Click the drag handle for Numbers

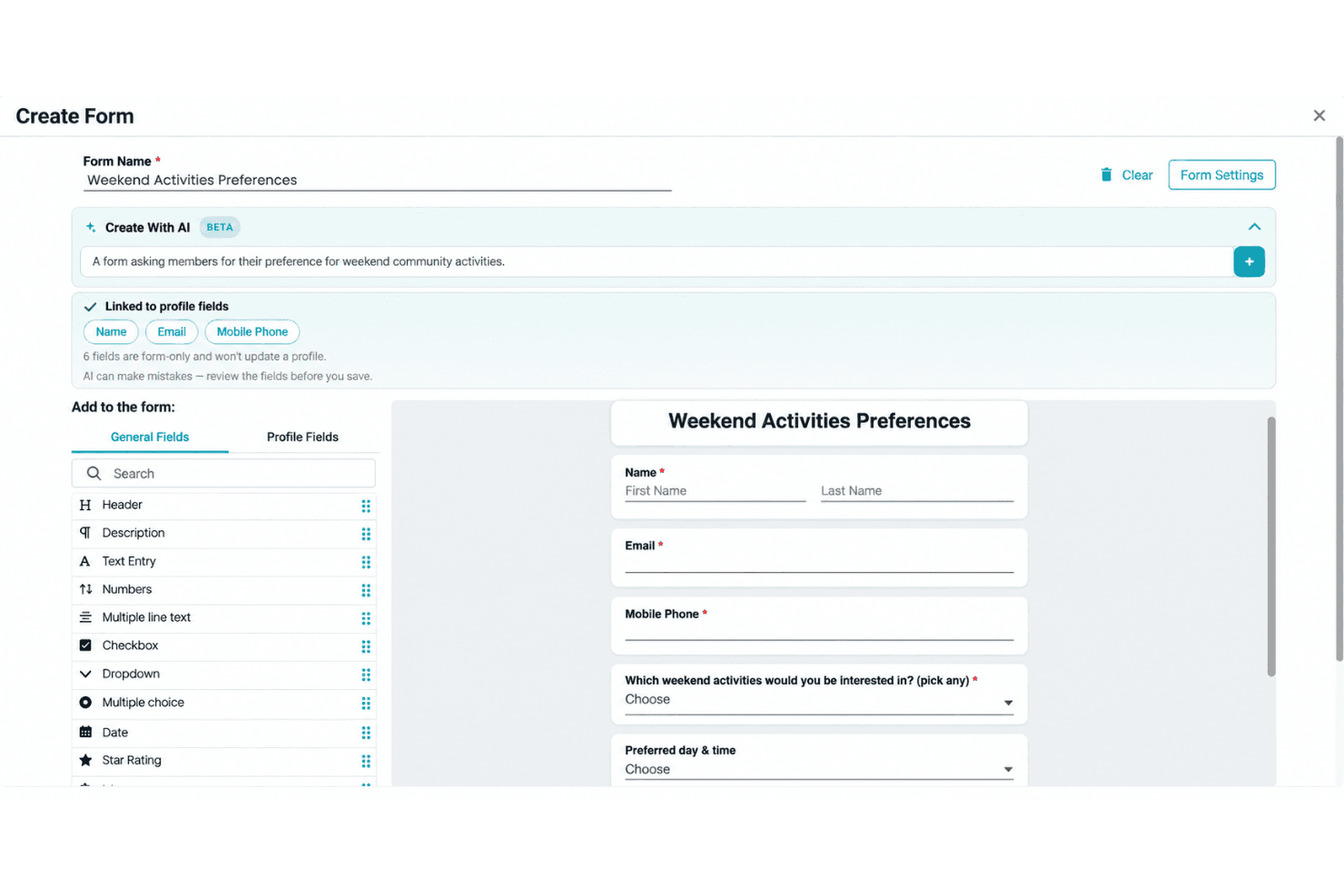(366, 590)
